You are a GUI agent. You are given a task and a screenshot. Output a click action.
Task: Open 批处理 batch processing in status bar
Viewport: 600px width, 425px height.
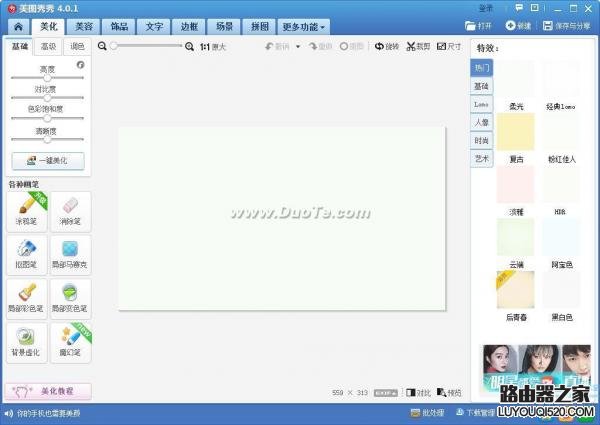click(427, 413)
